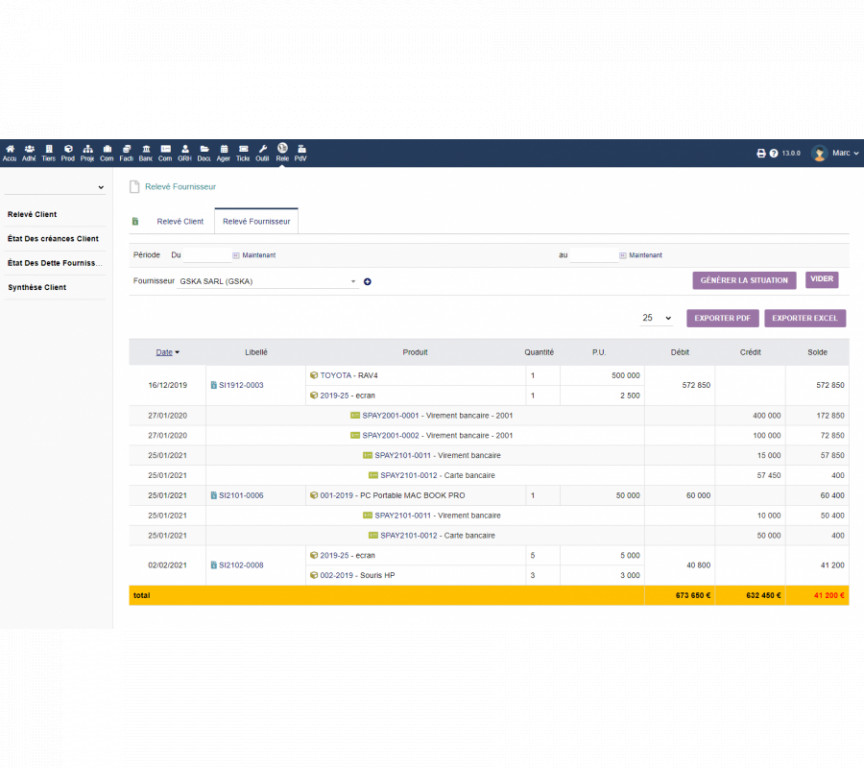The width and height of the screenshot is (864, 768).
Task: Open the Tiers module icon
Action: (x=48, y=152)
